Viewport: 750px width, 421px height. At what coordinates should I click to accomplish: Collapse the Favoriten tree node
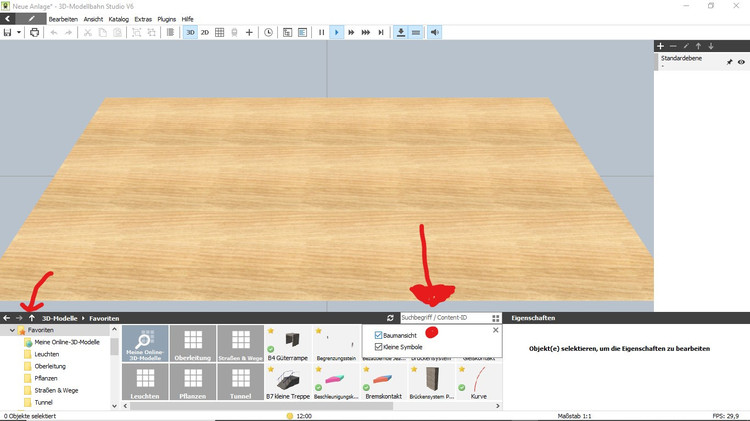click(13, 330)
